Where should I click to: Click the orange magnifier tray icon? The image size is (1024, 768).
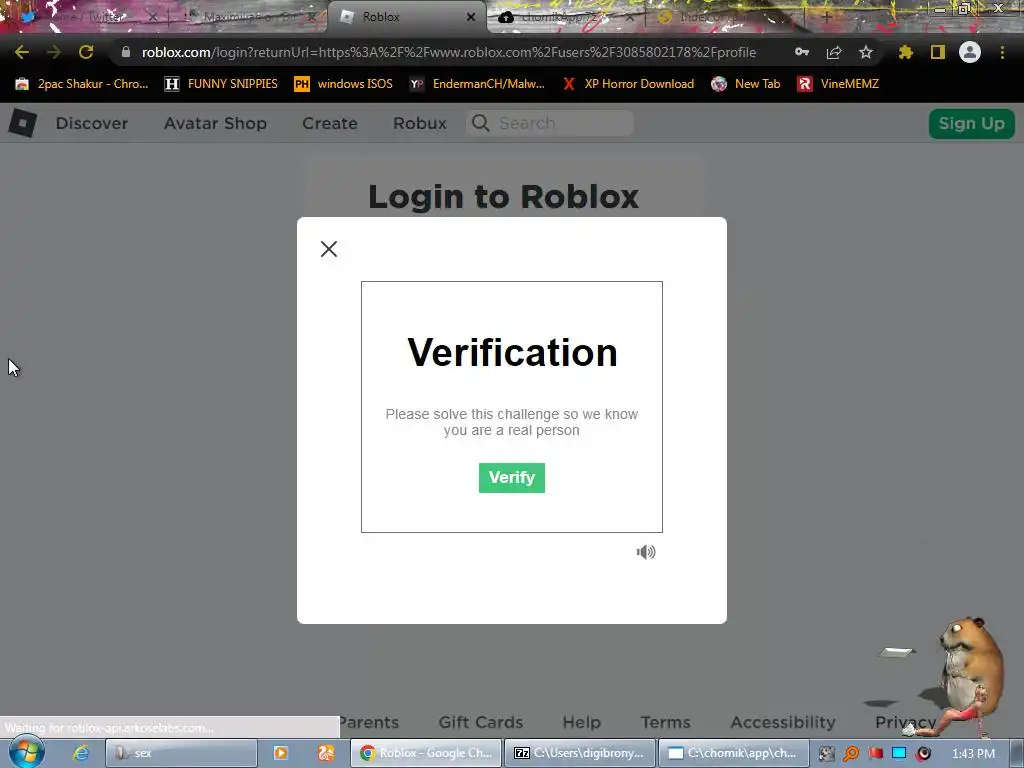click(x=851, y=754)
